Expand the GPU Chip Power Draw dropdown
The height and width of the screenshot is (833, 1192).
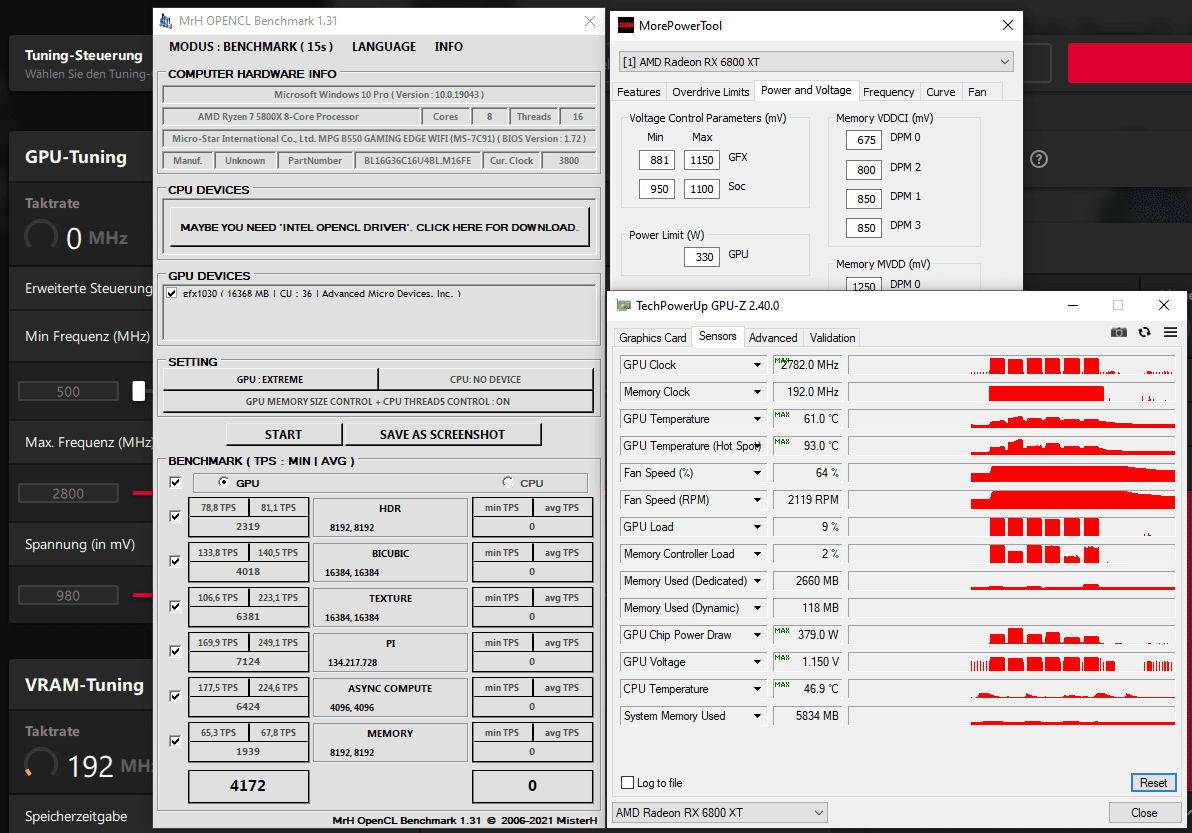757,635
